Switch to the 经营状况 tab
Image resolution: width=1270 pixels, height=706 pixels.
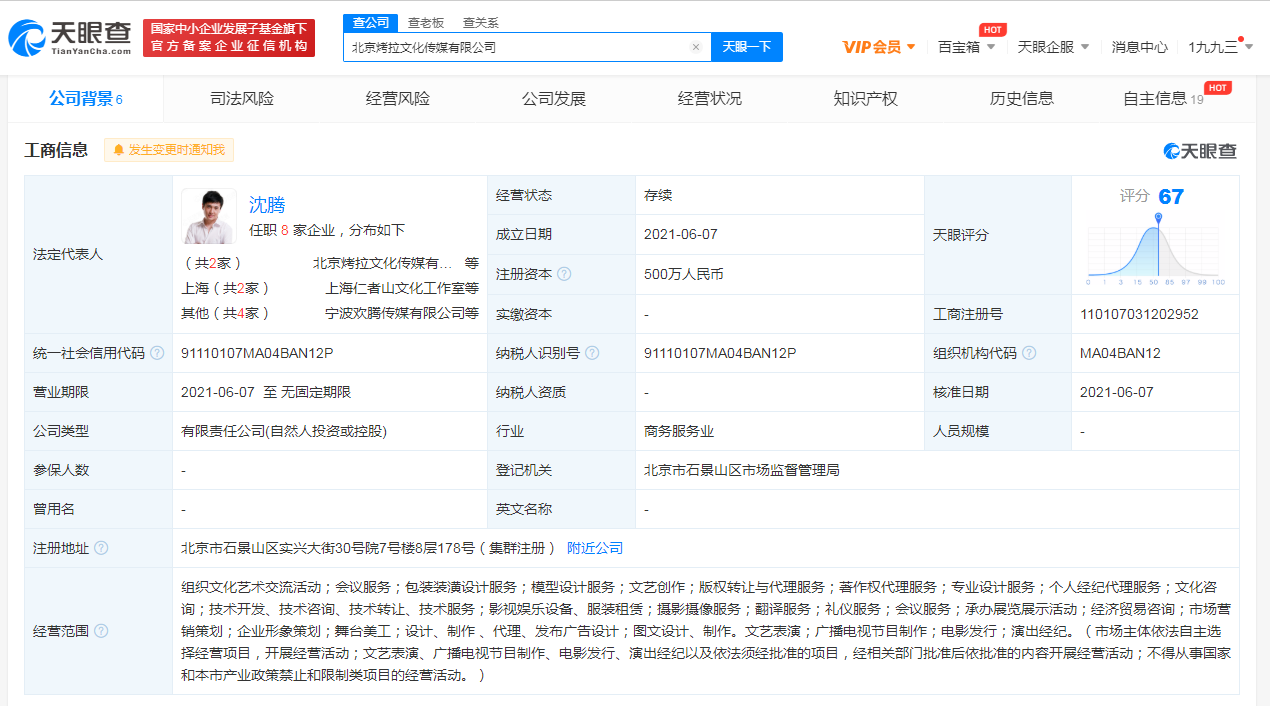710,99
